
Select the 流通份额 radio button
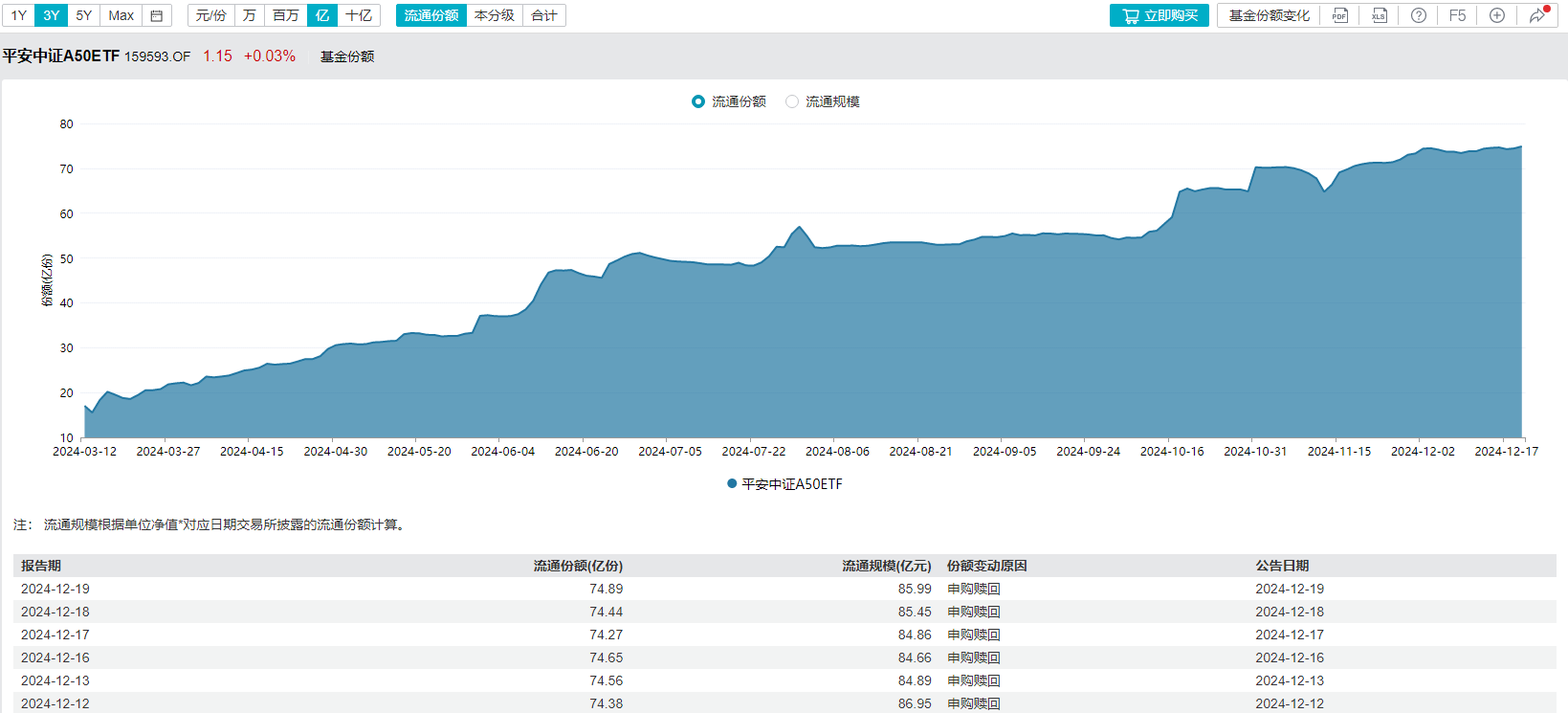pos(698,101)
